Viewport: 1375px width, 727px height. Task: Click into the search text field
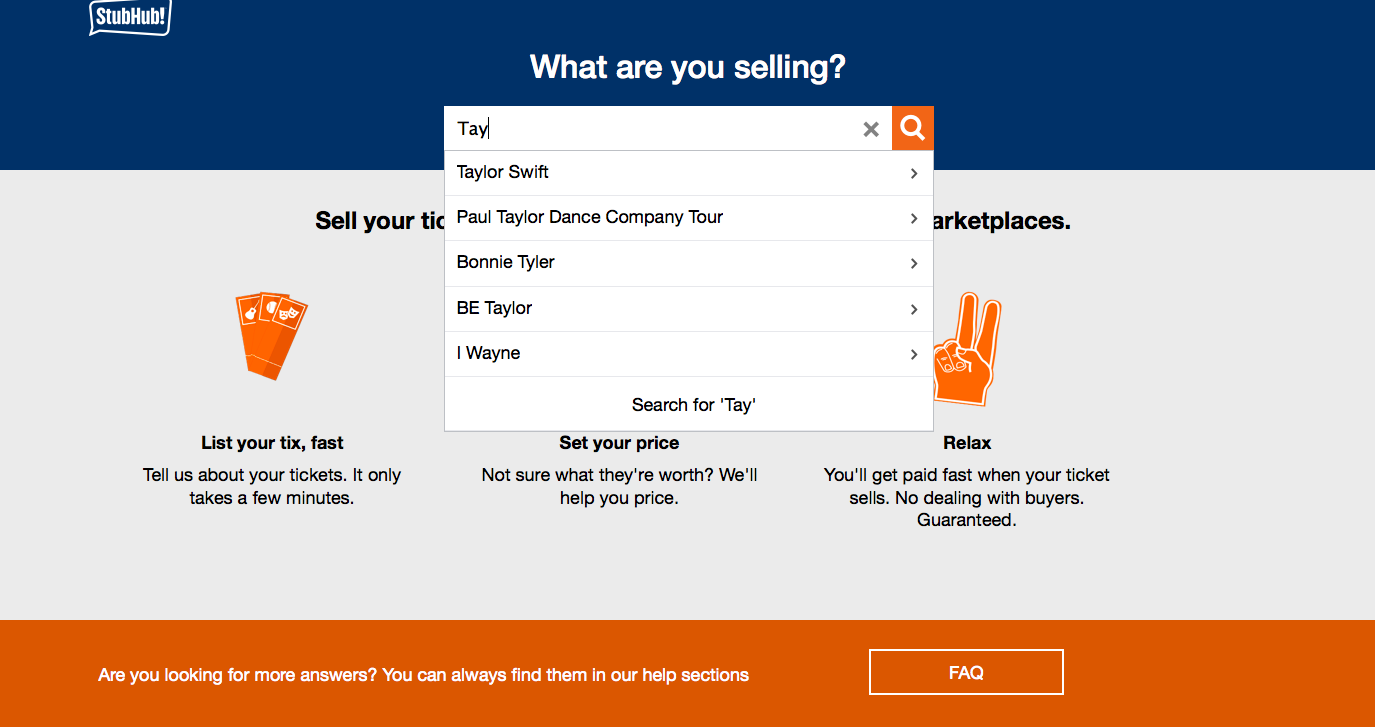(x=650, y=128)
